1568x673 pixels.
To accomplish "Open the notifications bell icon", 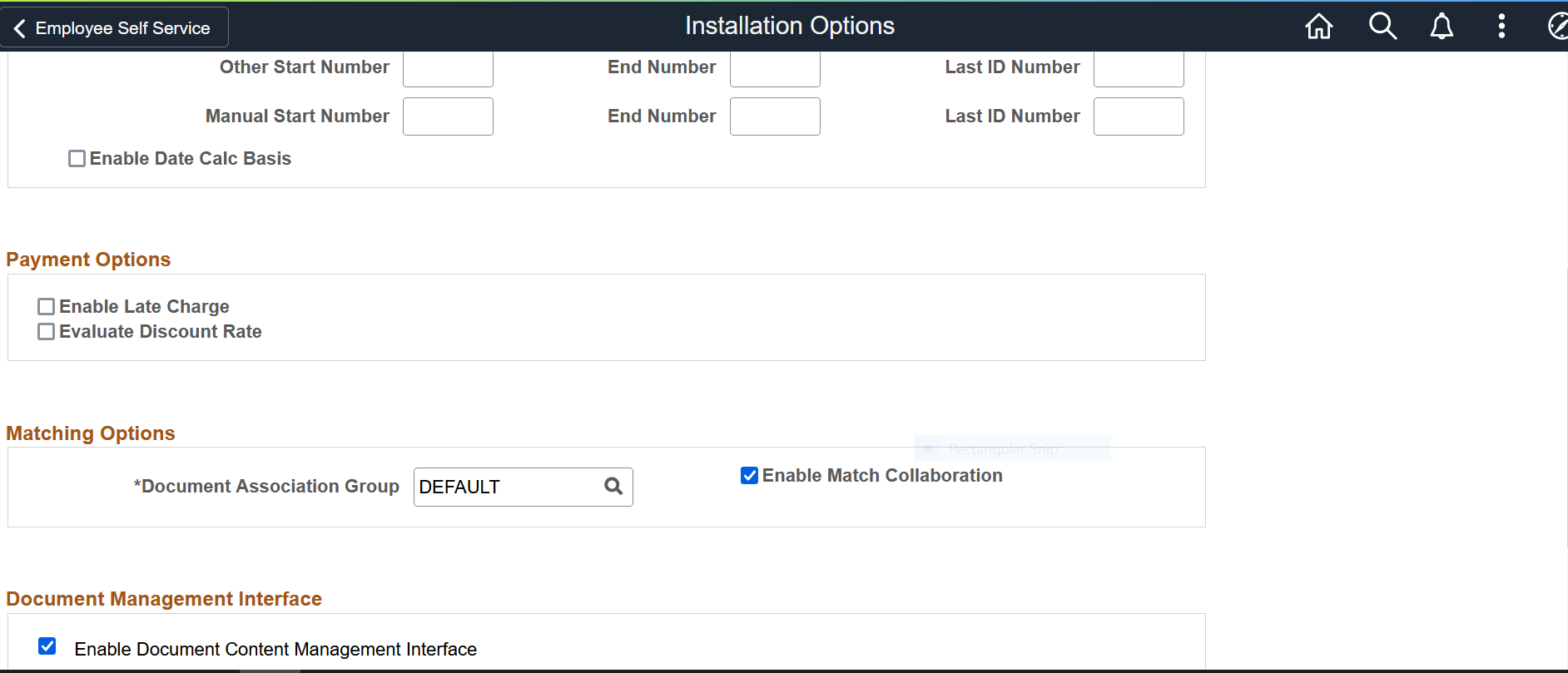I will (x=1441, y=27).
